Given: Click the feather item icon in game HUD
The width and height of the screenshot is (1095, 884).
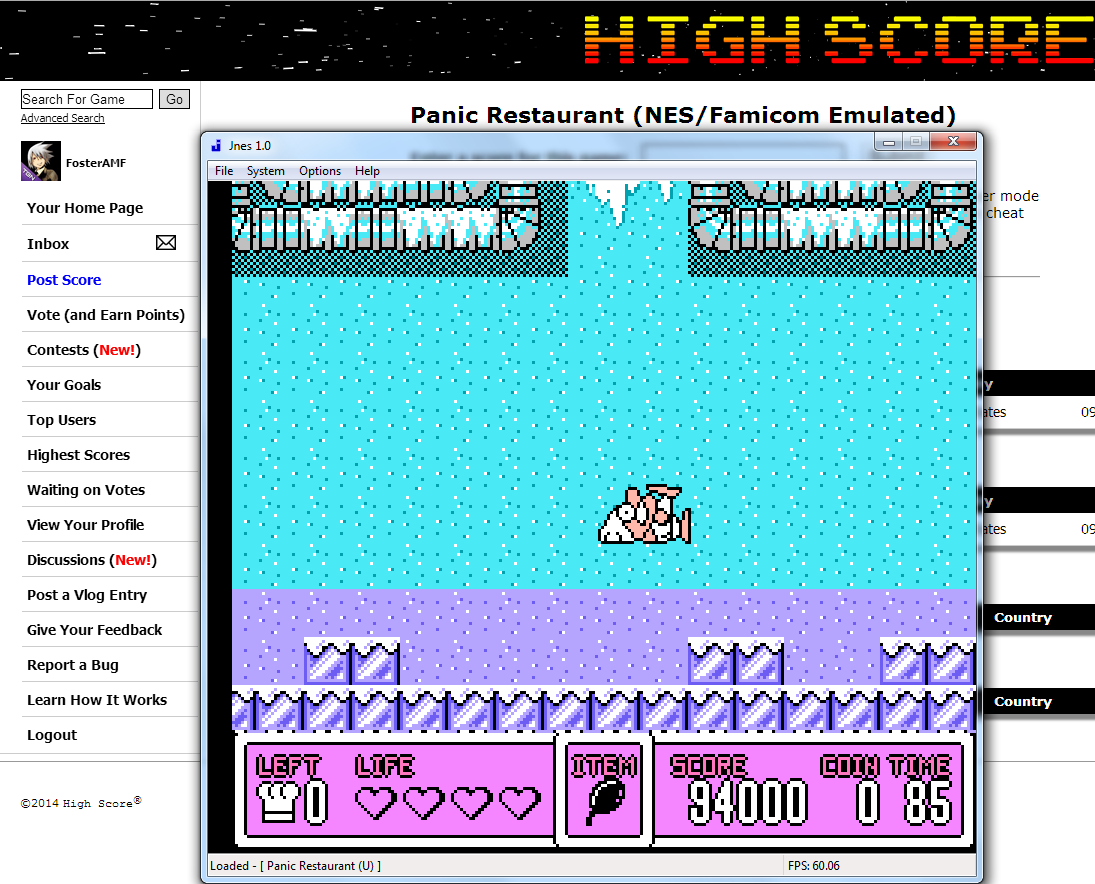Looking at the screenshot, I should click(x=603, y=802).
